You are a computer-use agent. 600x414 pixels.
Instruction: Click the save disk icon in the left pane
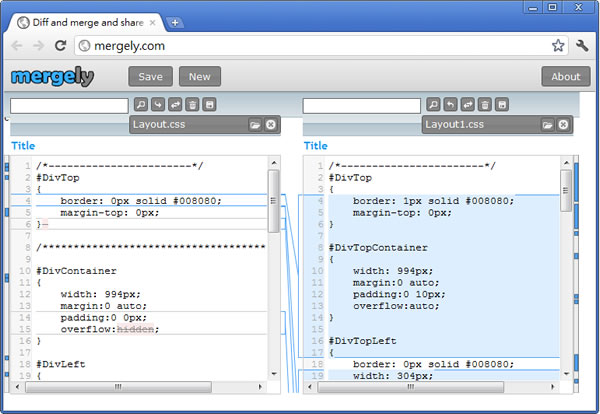click(209, 104)
